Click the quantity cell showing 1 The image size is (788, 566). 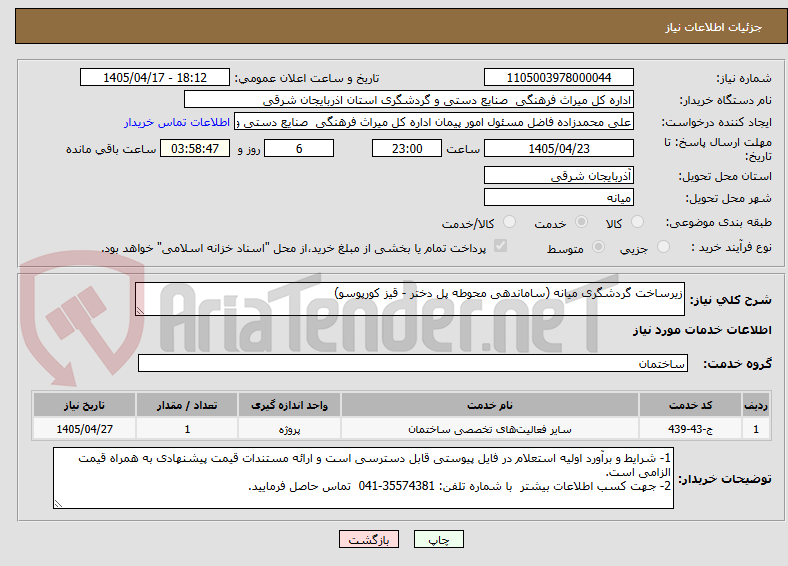click(187, 429)
